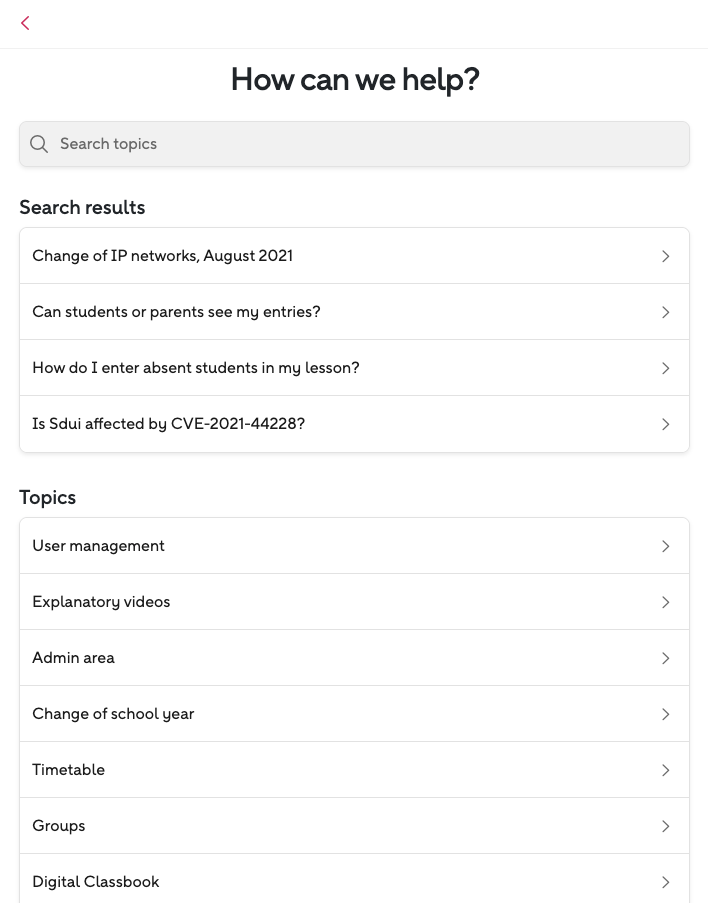Screen dimensions: 708x903
Task: Click into the Search topics field
Action: click(x=360, y=144)
